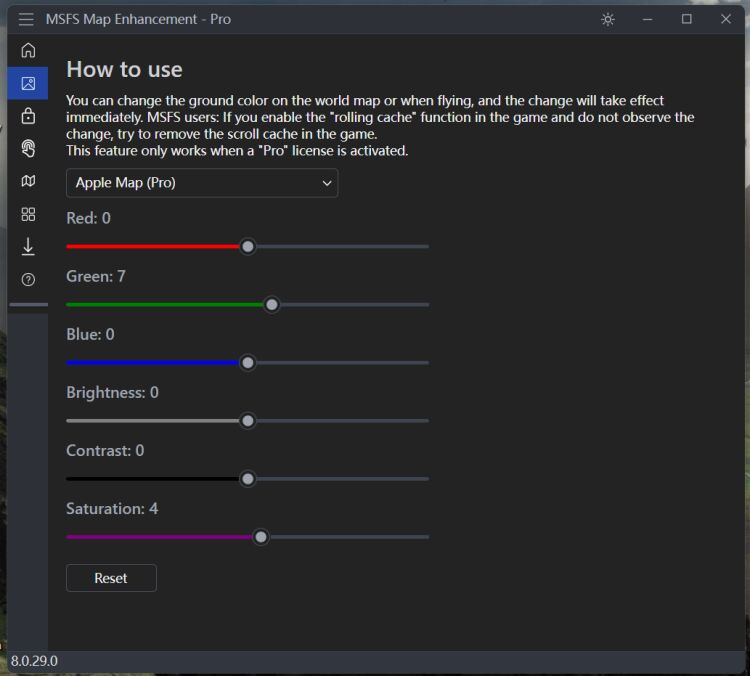Screen dimensions: 750x676
Task: Click the 'How to use' heading
Action: pos(124,69)
